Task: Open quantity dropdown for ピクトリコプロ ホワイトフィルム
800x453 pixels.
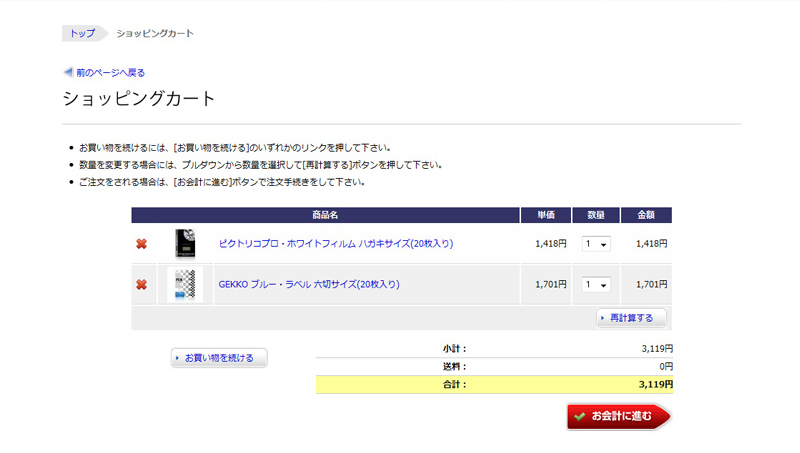Action: 596,244
